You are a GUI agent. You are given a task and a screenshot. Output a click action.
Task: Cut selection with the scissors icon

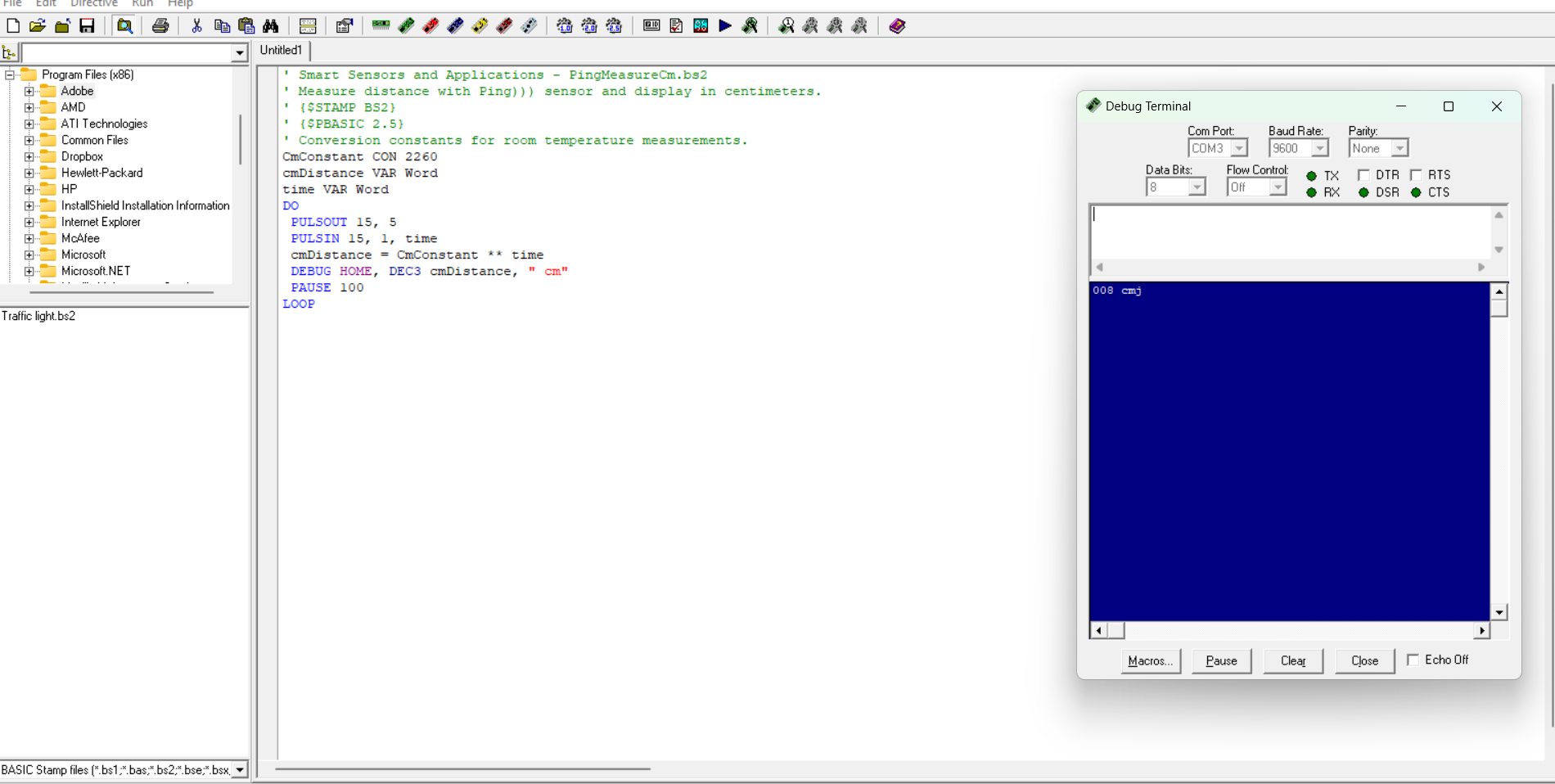coord(196,26)
